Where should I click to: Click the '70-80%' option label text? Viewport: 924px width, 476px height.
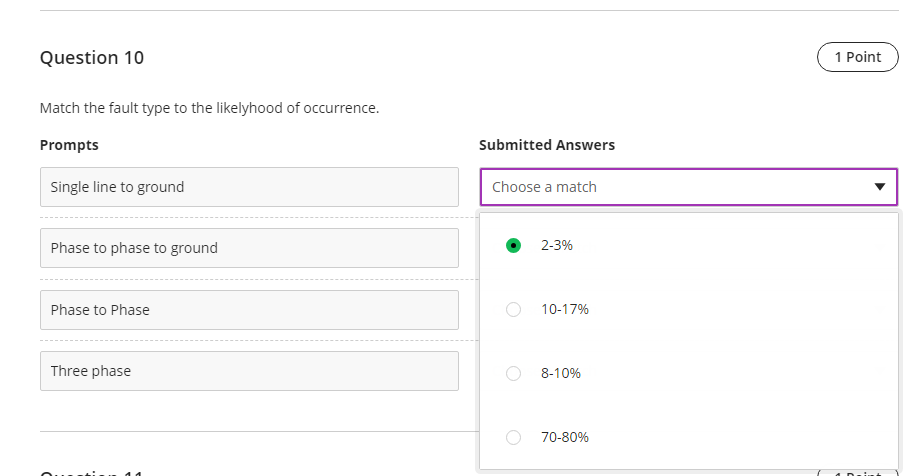tap(565, 437)
